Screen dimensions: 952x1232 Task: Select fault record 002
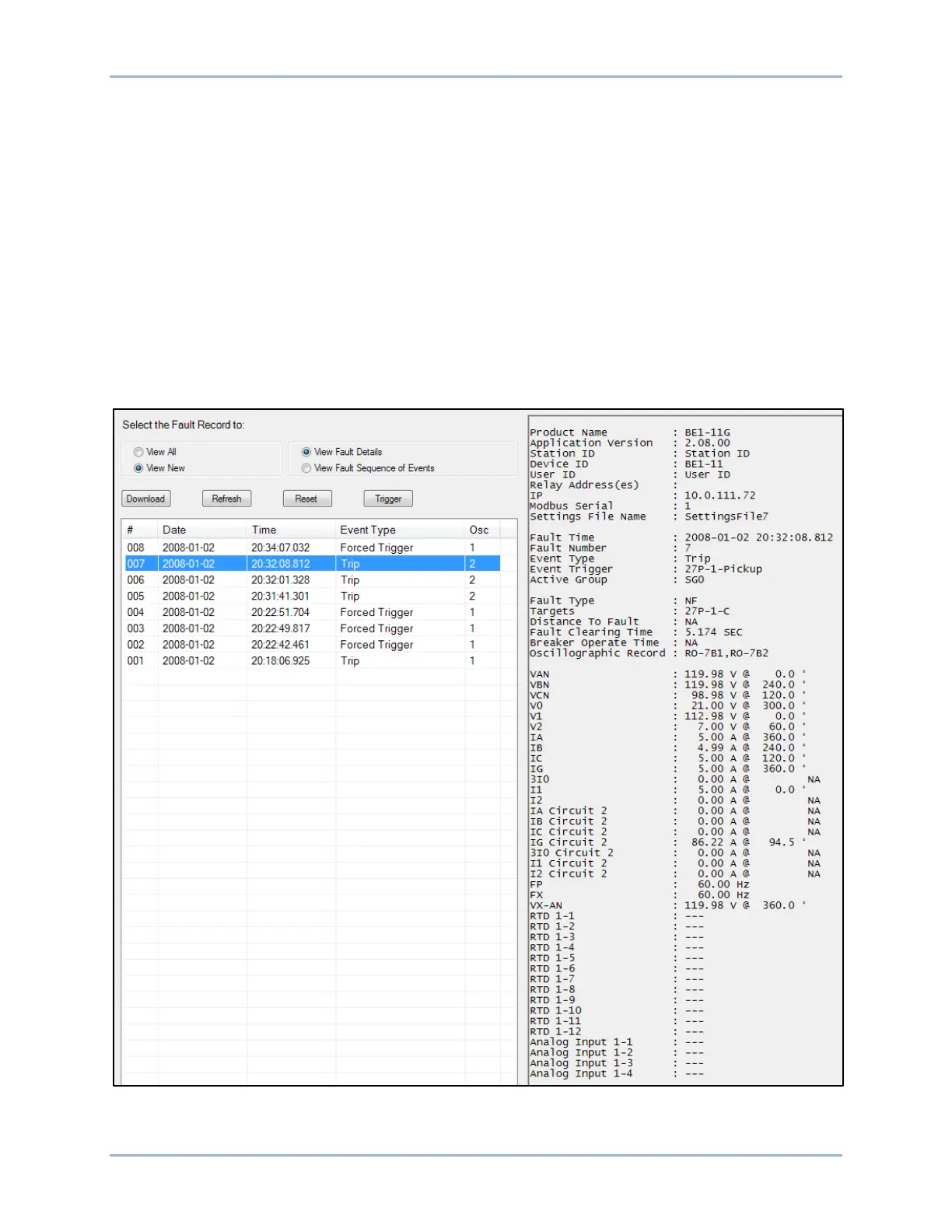(x=312, y=645)
